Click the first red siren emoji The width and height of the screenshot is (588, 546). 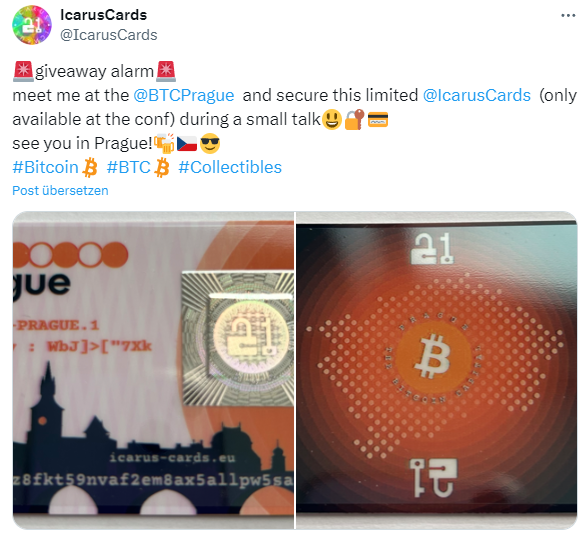coord(23,71)
